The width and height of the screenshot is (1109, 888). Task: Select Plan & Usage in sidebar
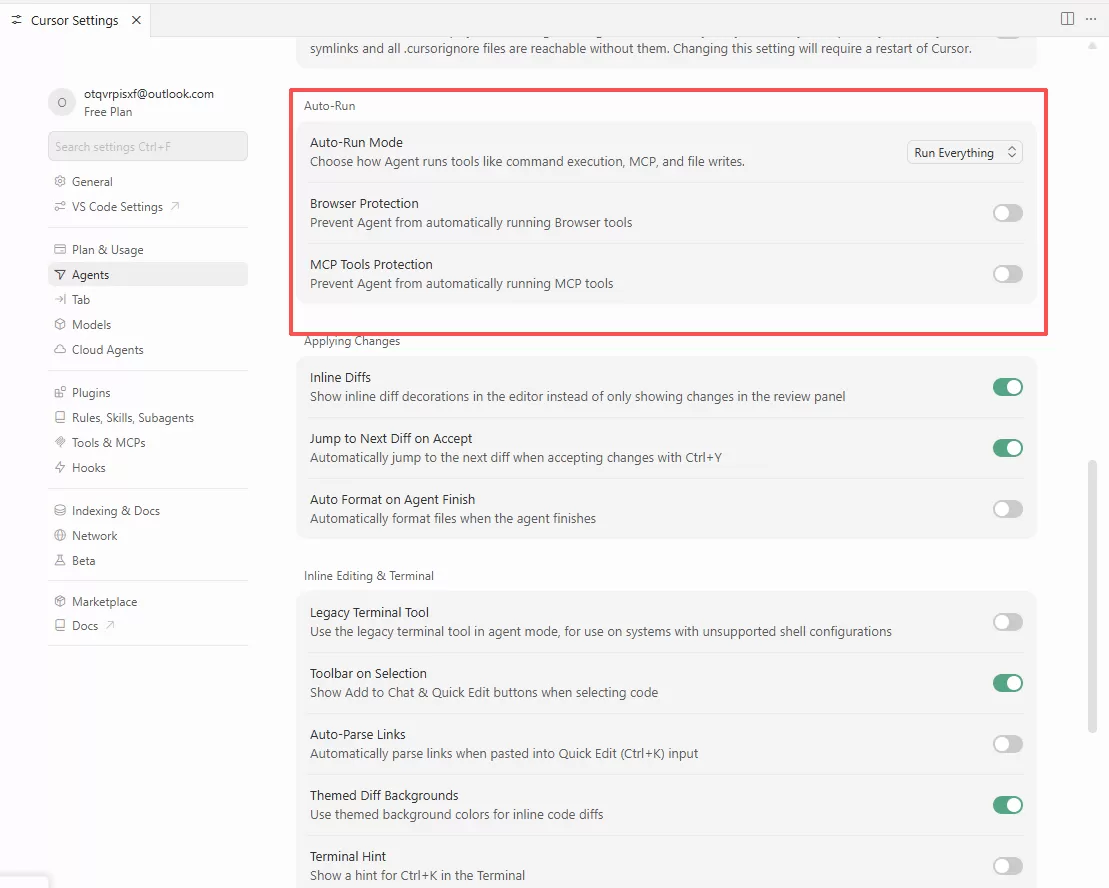pyautogui.click(x=148, y=250)
